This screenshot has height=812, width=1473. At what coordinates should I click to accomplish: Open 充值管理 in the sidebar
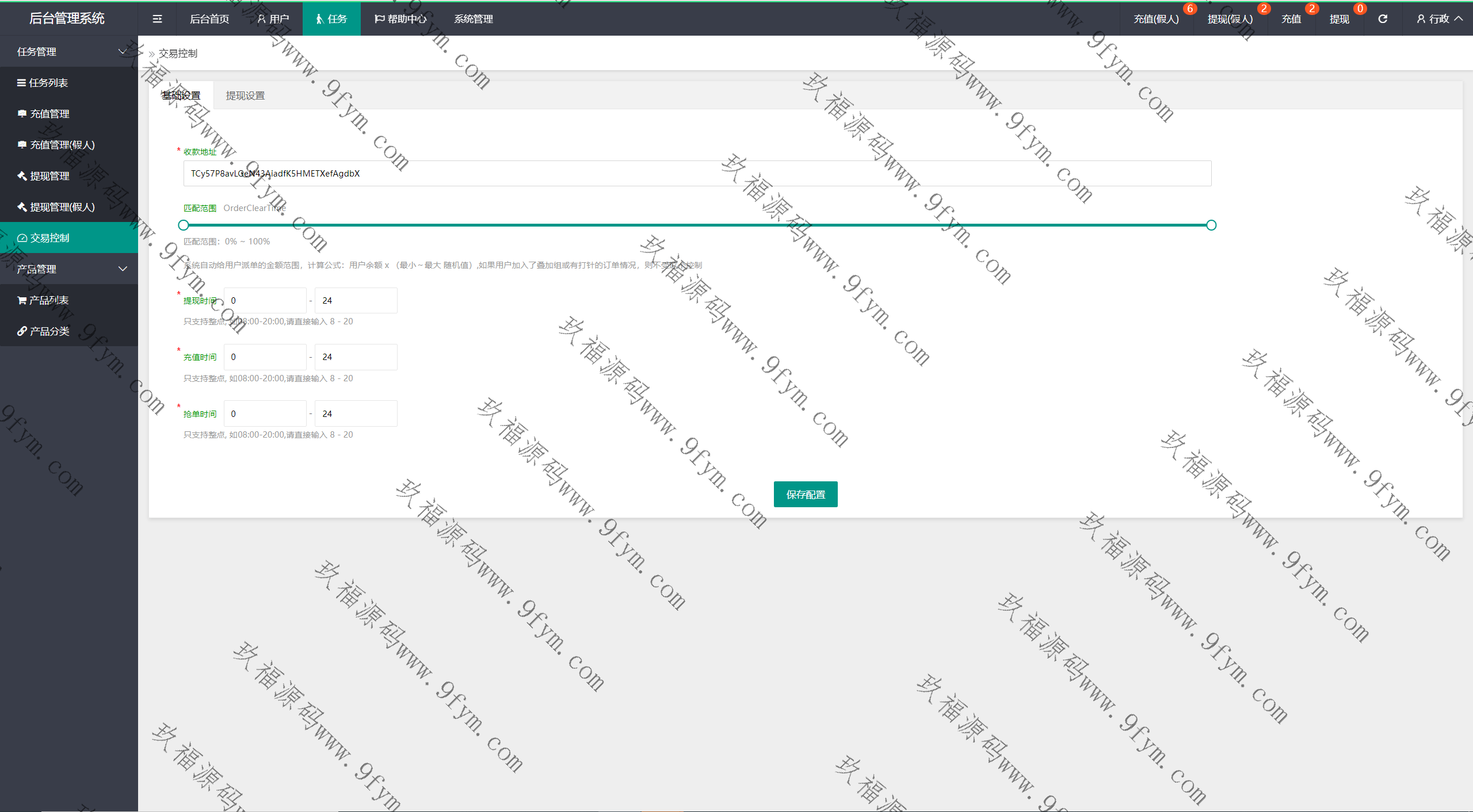(x=49, y=114)
